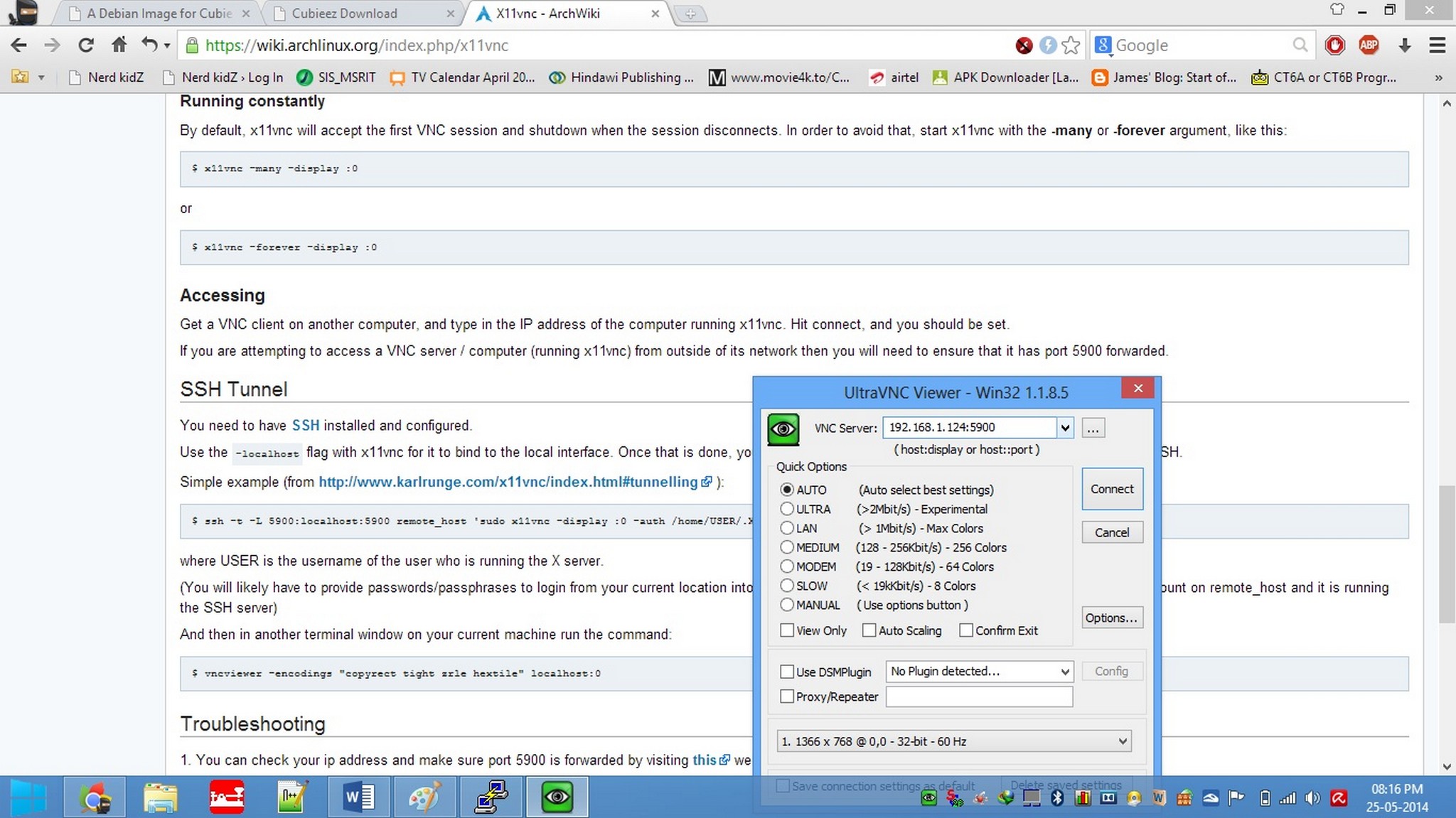This screenshot has height=818, width=1456.
Task: Open the downloads arrow icon
Action: coord(1404,45)
